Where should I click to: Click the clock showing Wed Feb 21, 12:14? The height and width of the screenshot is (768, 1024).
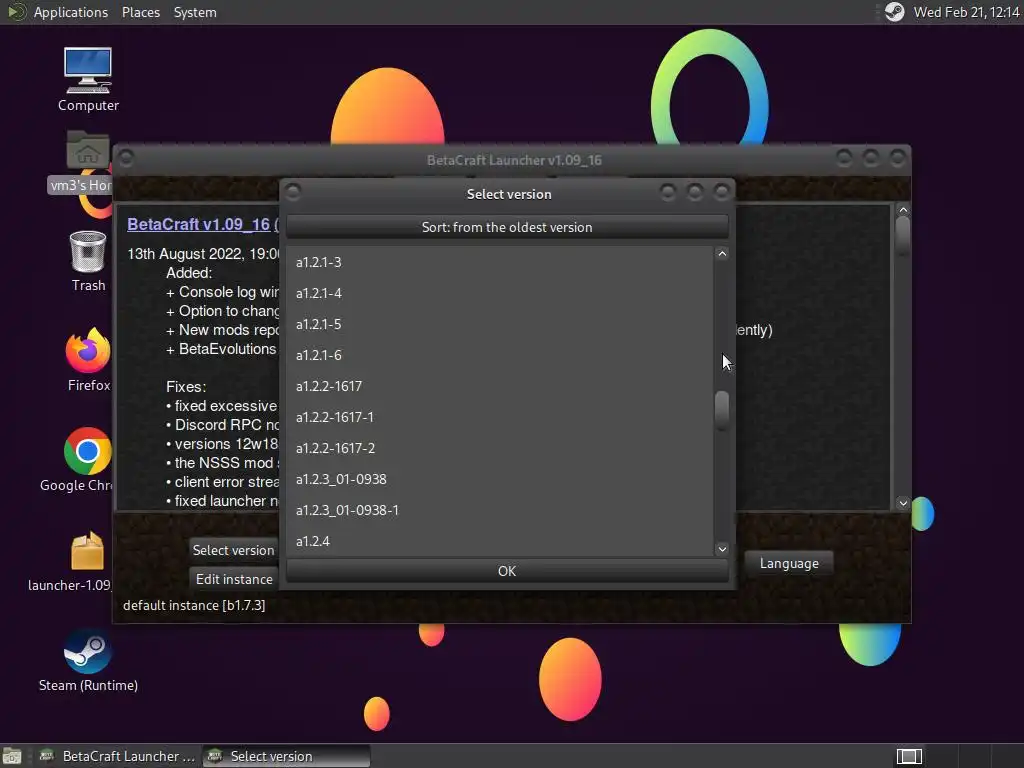click(x=966, y=12)
